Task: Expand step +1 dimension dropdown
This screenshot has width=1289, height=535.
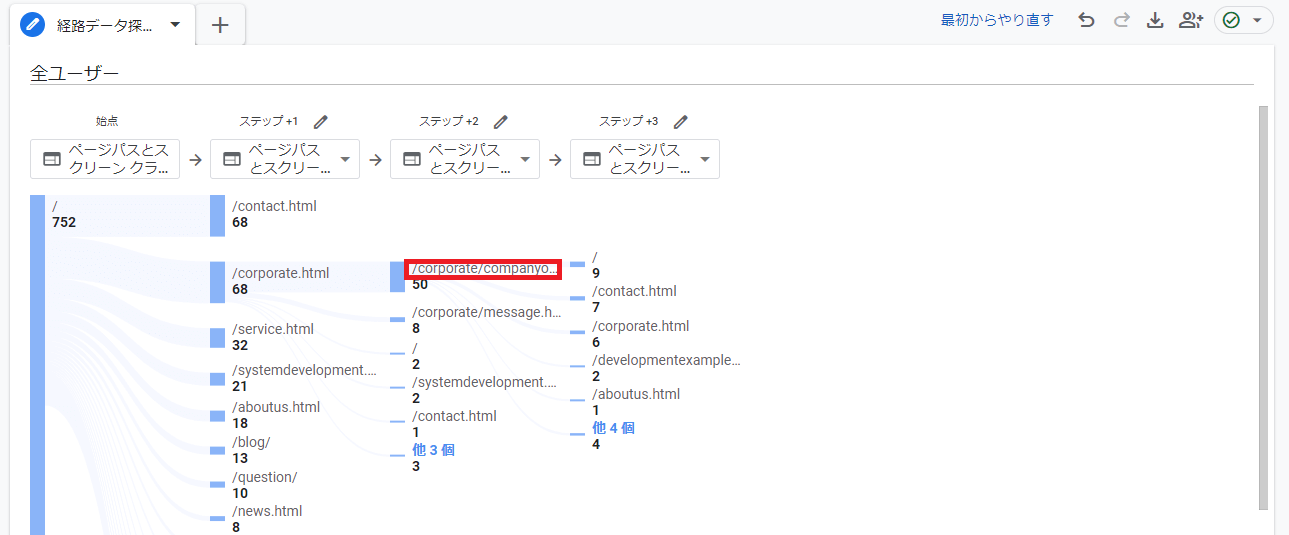Action: click(x=345, y=159)
